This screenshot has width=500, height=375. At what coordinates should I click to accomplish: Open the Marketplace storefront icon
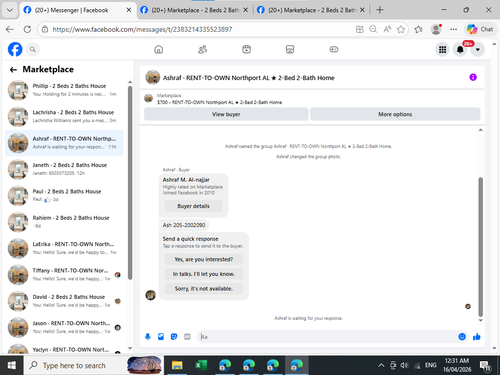point(290,49)
